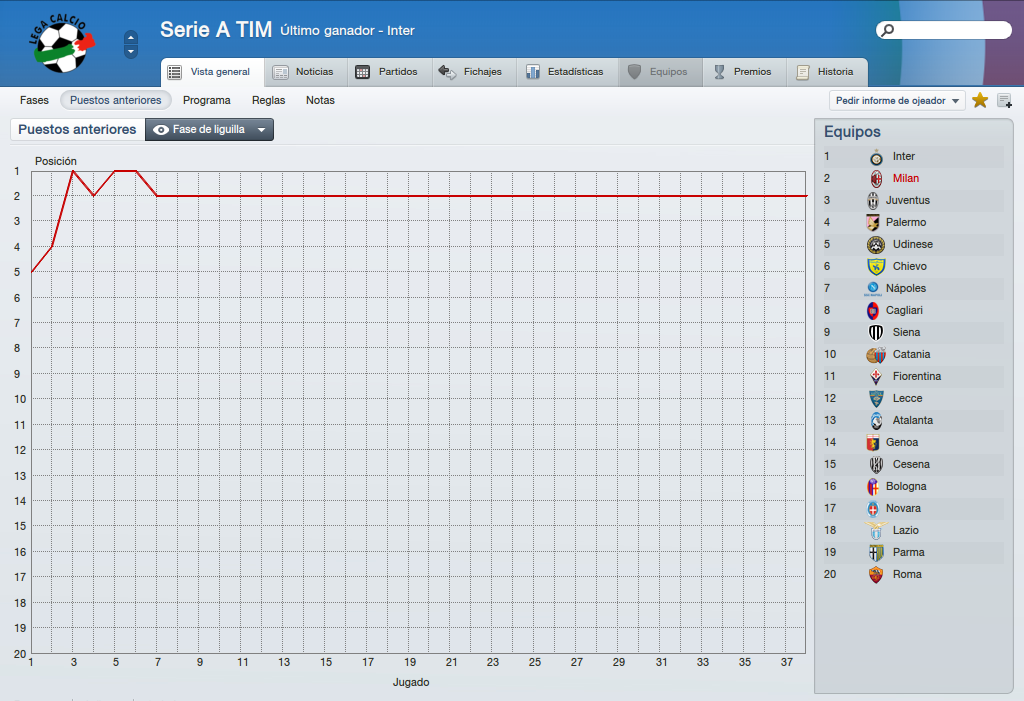Click the Inter club badge
The width and height of the screenshot is (1024, 701).
(876, 157)
